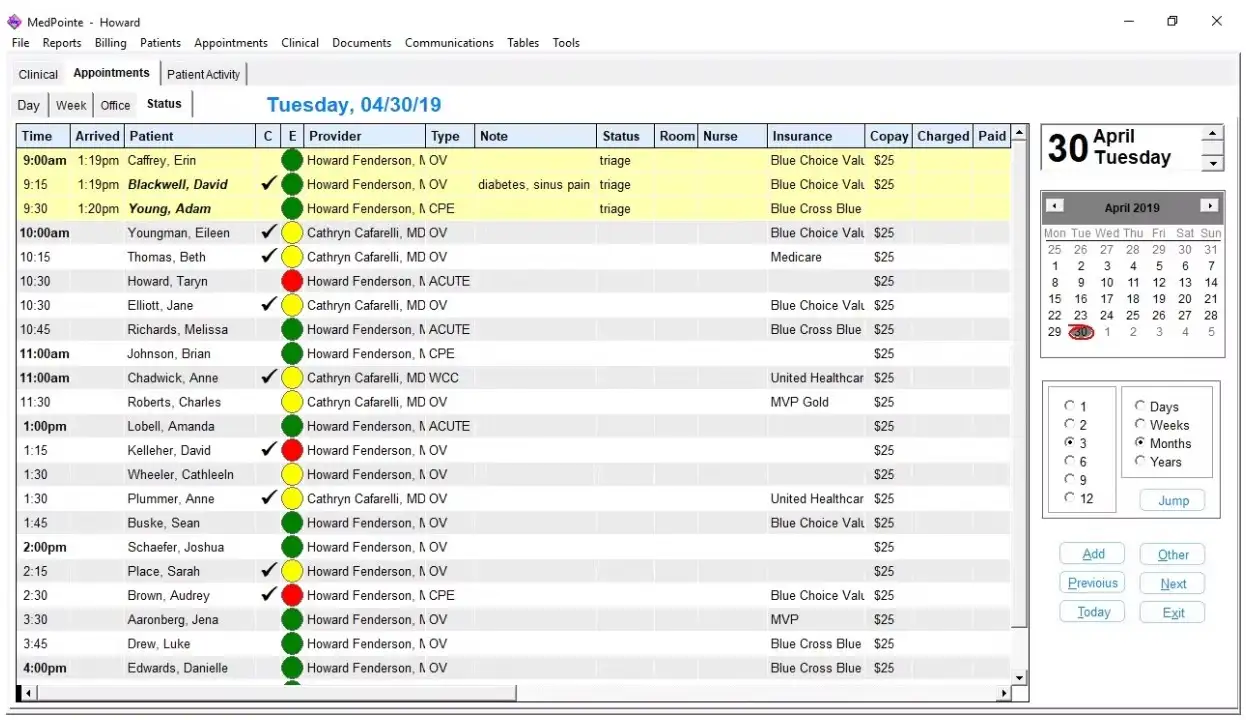The image size is (1246, 720).
Task: Select the circled date 30 on the calendar
Action: pos(1081,332)
